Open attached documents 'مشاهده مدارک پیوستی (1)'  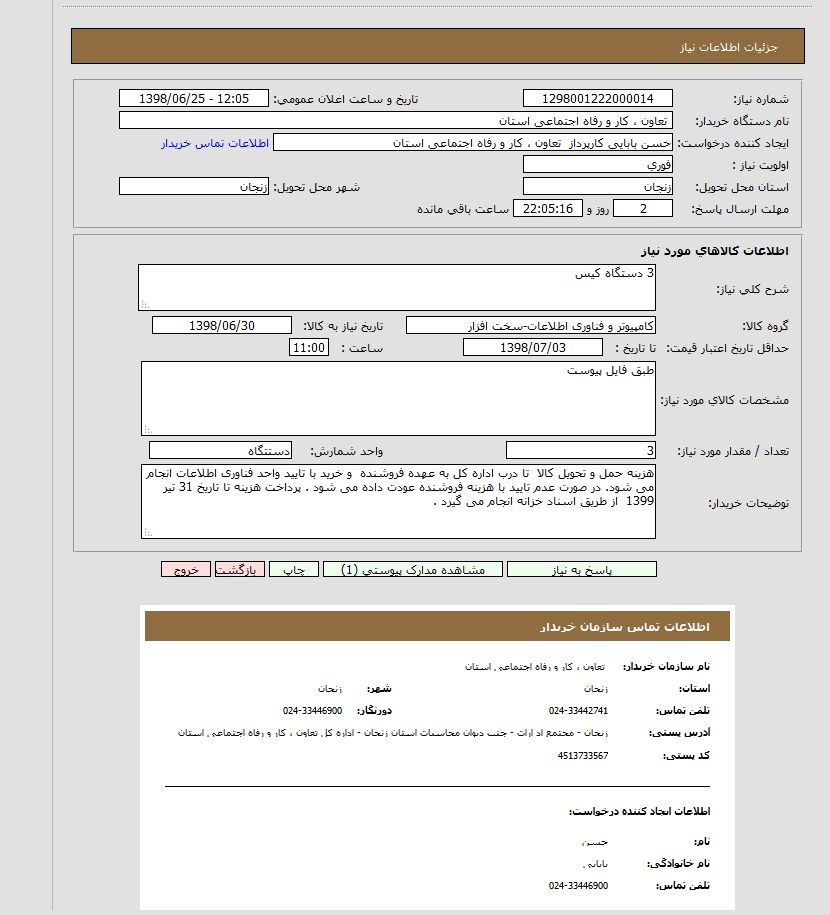[x=413, y=569]
